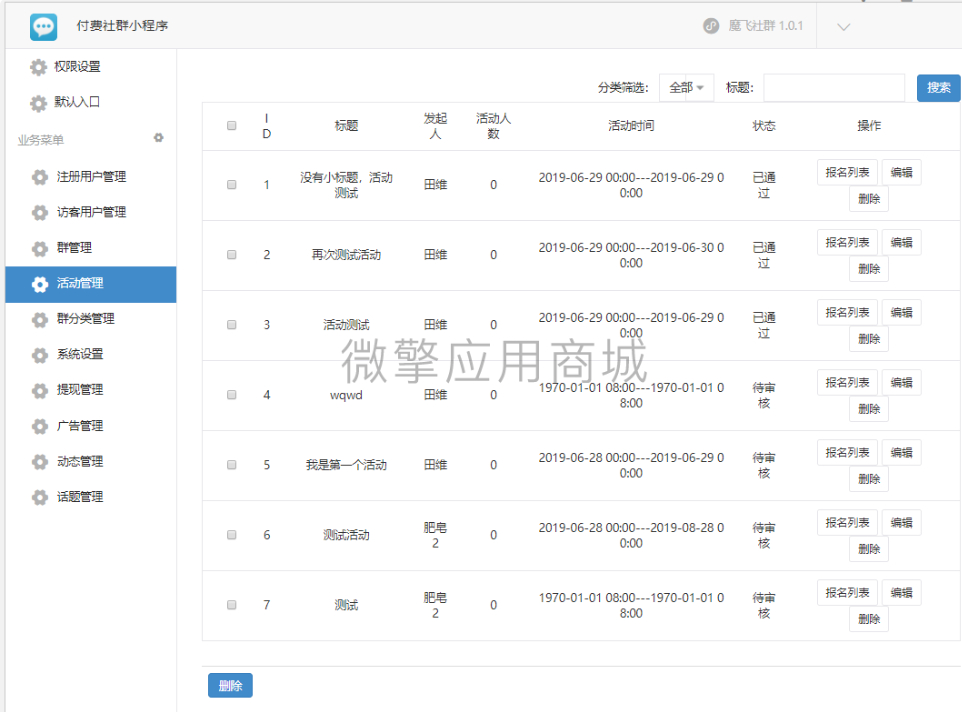Image resolution: width=962 pixels, height=712 pixels.
Task: Click the blue 搜索 button
Action: [938, 88]
